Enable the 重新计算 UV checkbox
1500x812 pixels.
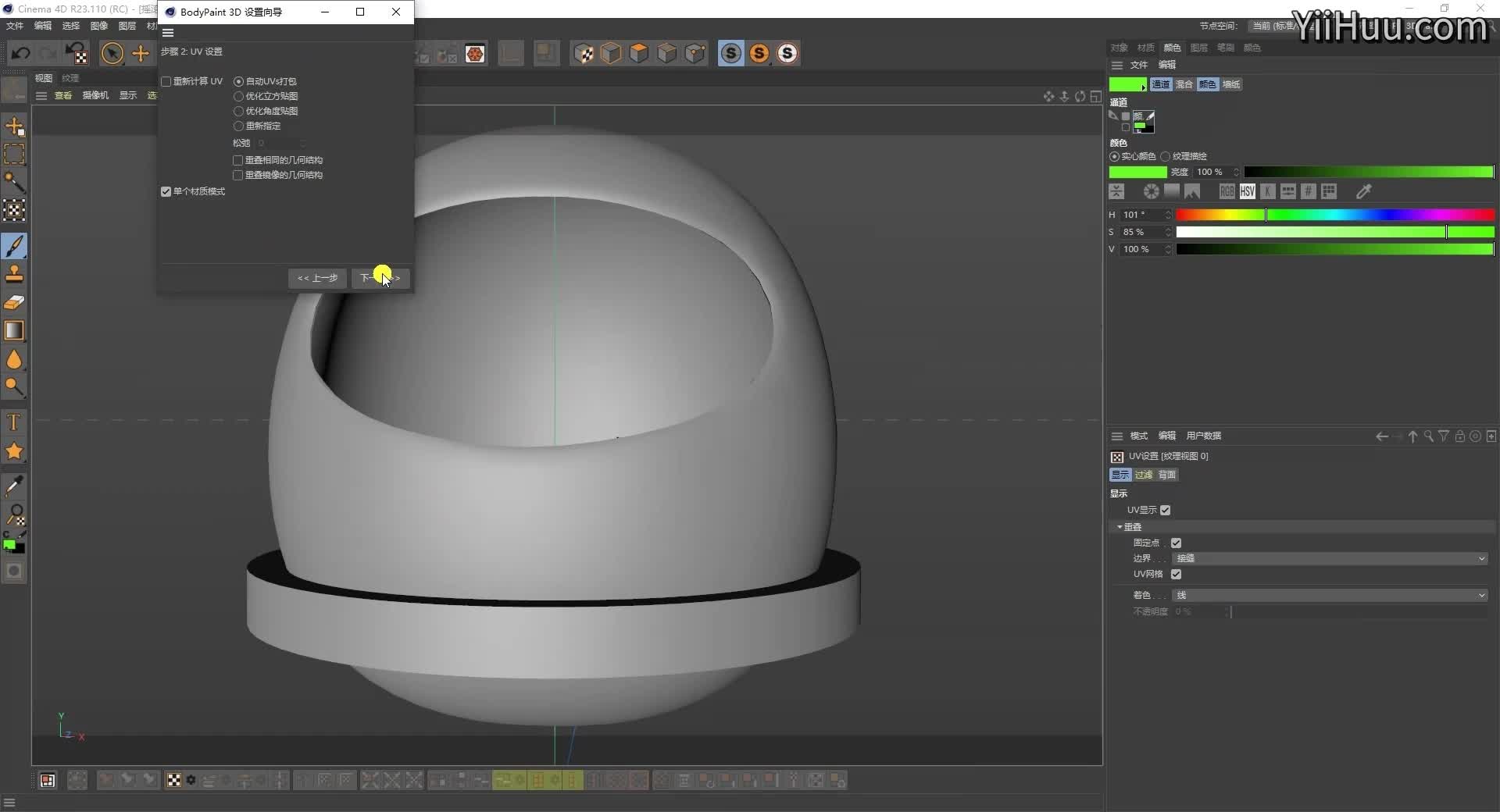[166, 81]
